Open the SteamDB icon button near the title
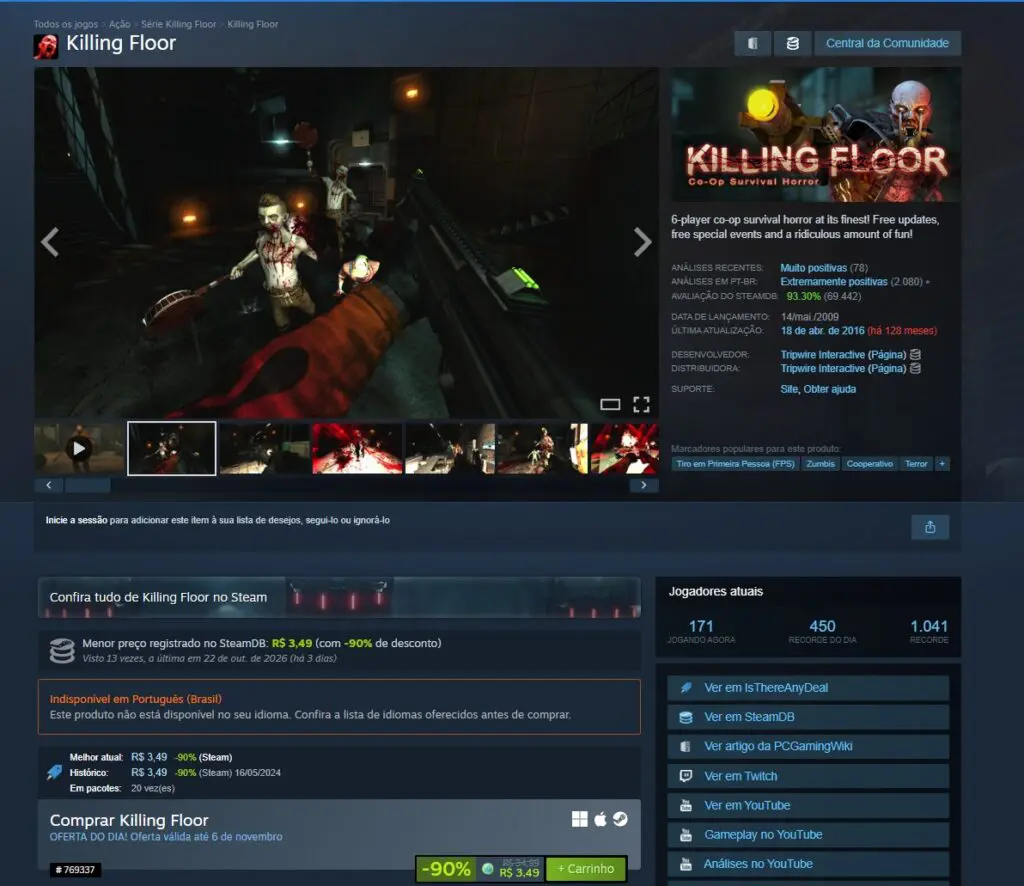 [x=792, y=43]
